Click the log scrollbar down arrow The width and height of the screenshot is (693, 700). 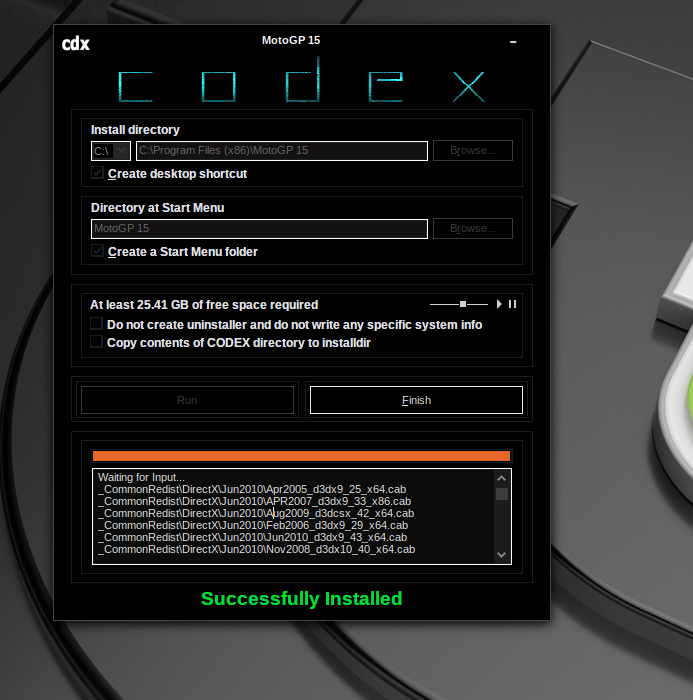click(501, 555)
